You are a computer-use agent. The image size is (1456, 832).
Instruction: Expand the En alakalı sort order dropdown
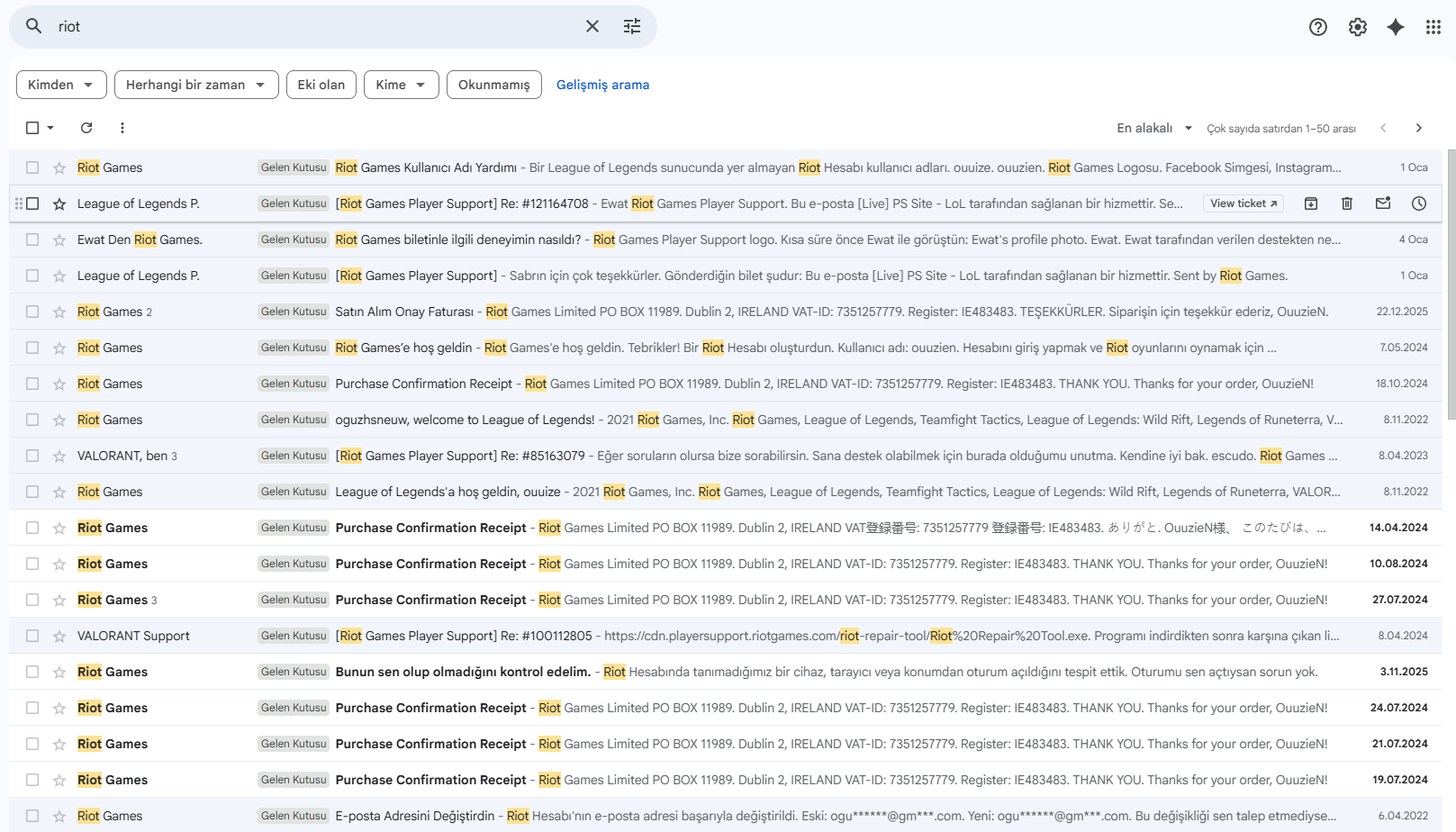click(x=1154, y=128)
